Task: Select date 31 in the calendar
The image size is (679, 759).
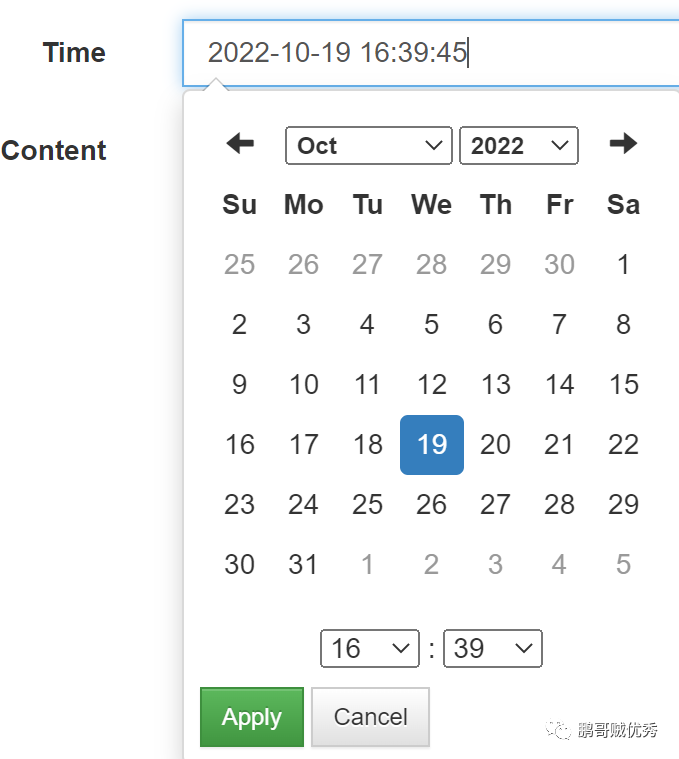Action: pyautogui.click(x=303, y=565)
